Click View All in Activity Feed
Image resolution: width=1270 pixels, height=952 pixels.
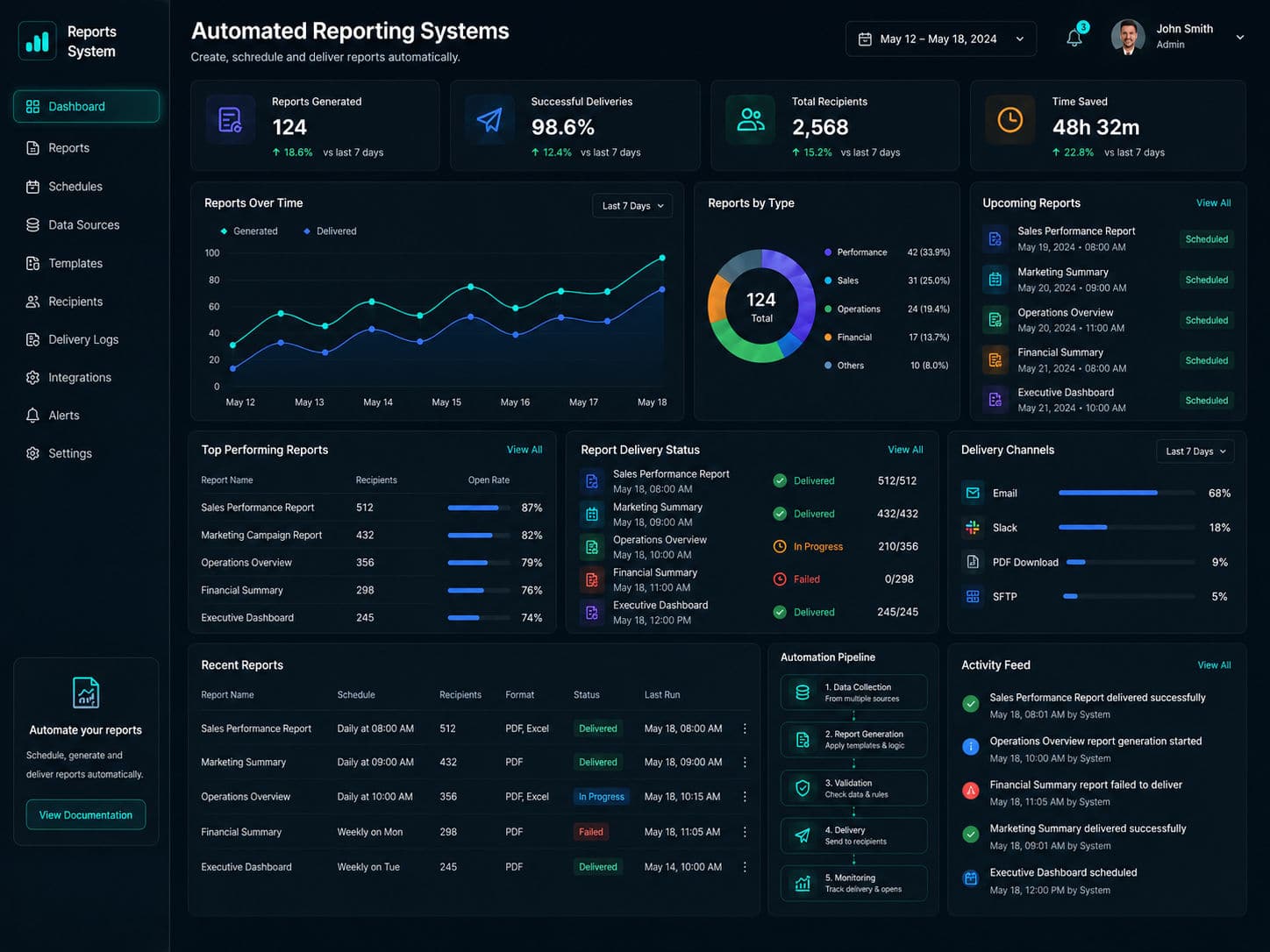[1215, 665]
